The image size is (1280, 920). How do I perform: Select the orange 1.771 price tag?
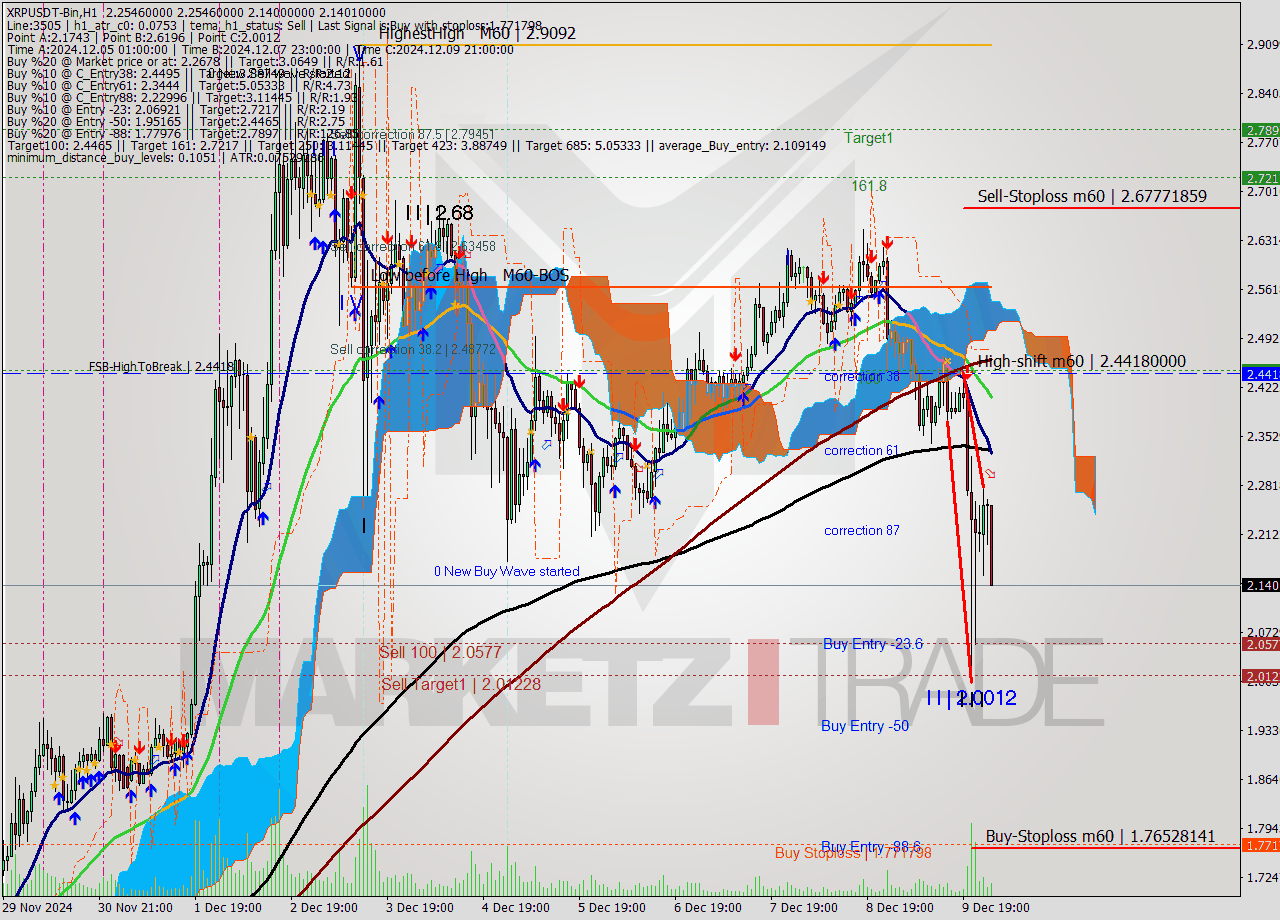(x=1260, y=845)
